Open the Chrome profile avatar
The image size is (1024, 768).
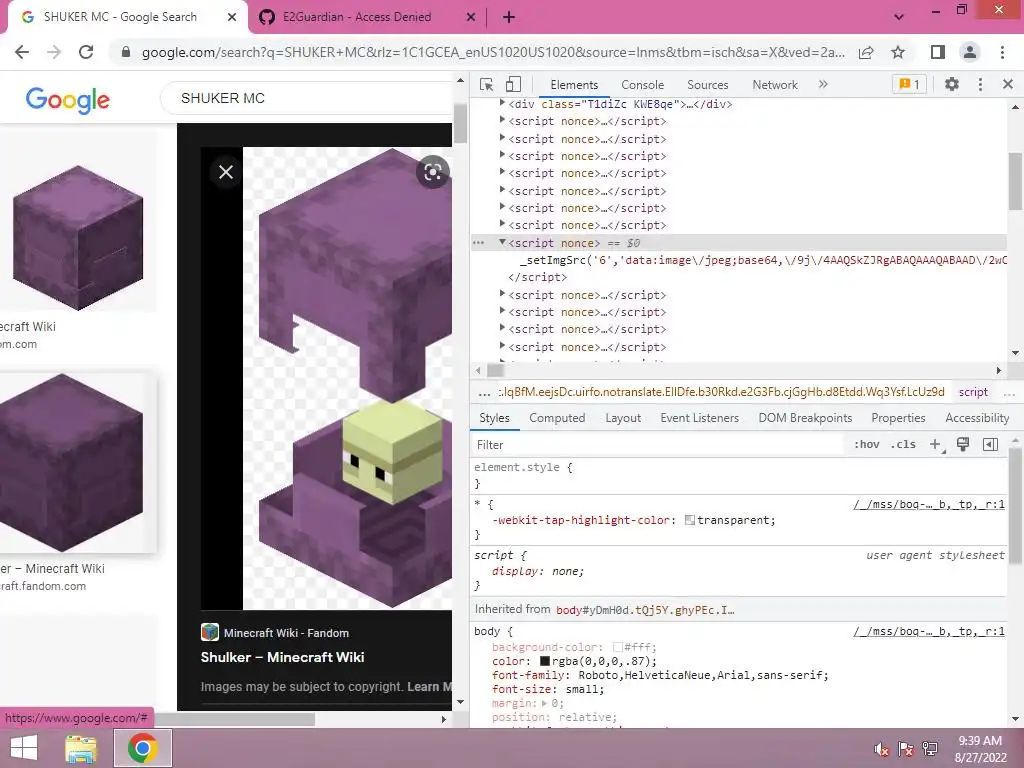point(970,52)
